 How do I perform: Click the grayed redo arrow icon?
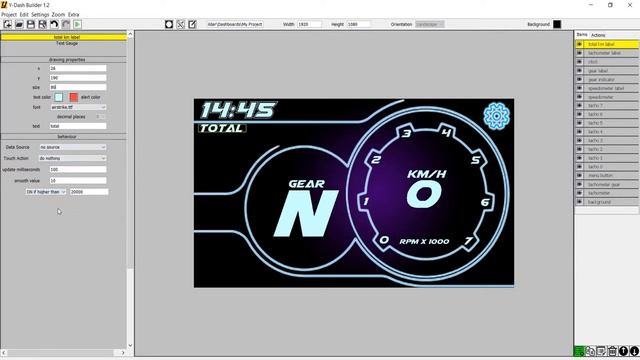tap(66, 24)
